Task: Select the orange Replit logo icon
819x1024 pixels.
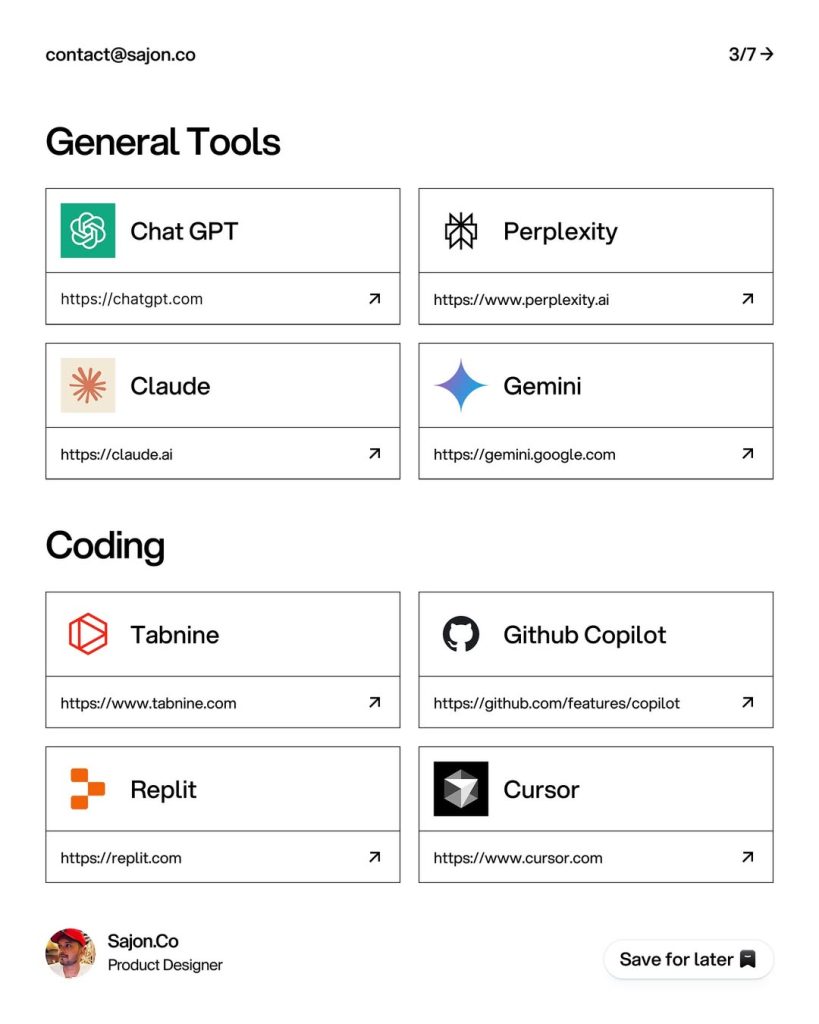Action: tap(88, 789)
